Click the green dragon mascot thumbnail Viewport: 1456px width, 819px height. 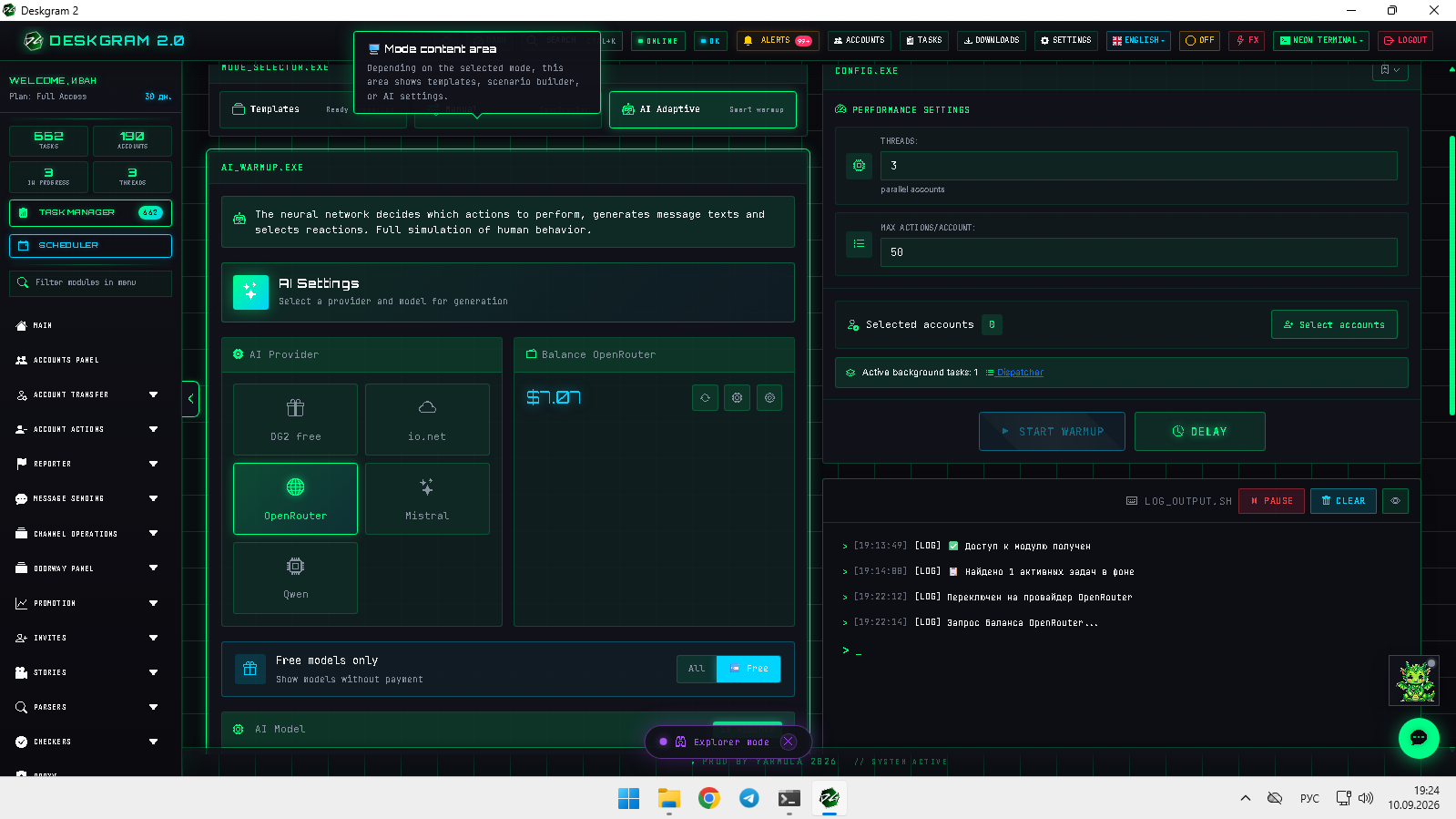1413,681
